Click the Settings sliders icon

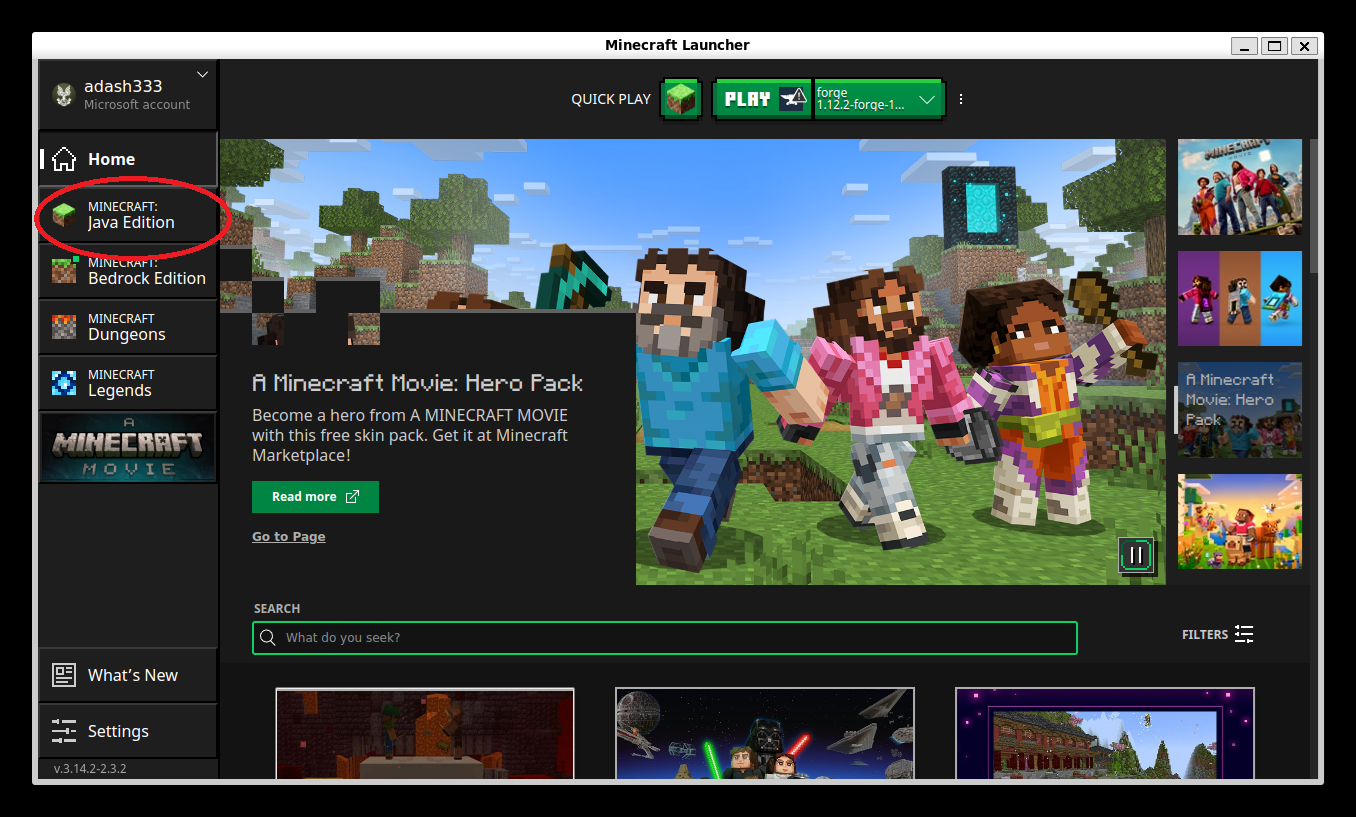64,731
